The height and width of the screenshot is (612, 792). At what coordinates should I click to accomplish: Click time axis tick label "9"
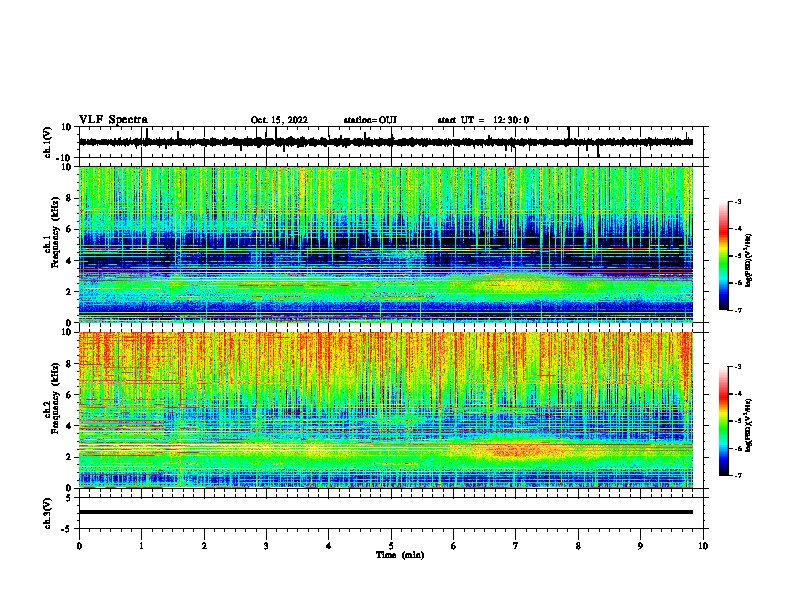point(640,546)
